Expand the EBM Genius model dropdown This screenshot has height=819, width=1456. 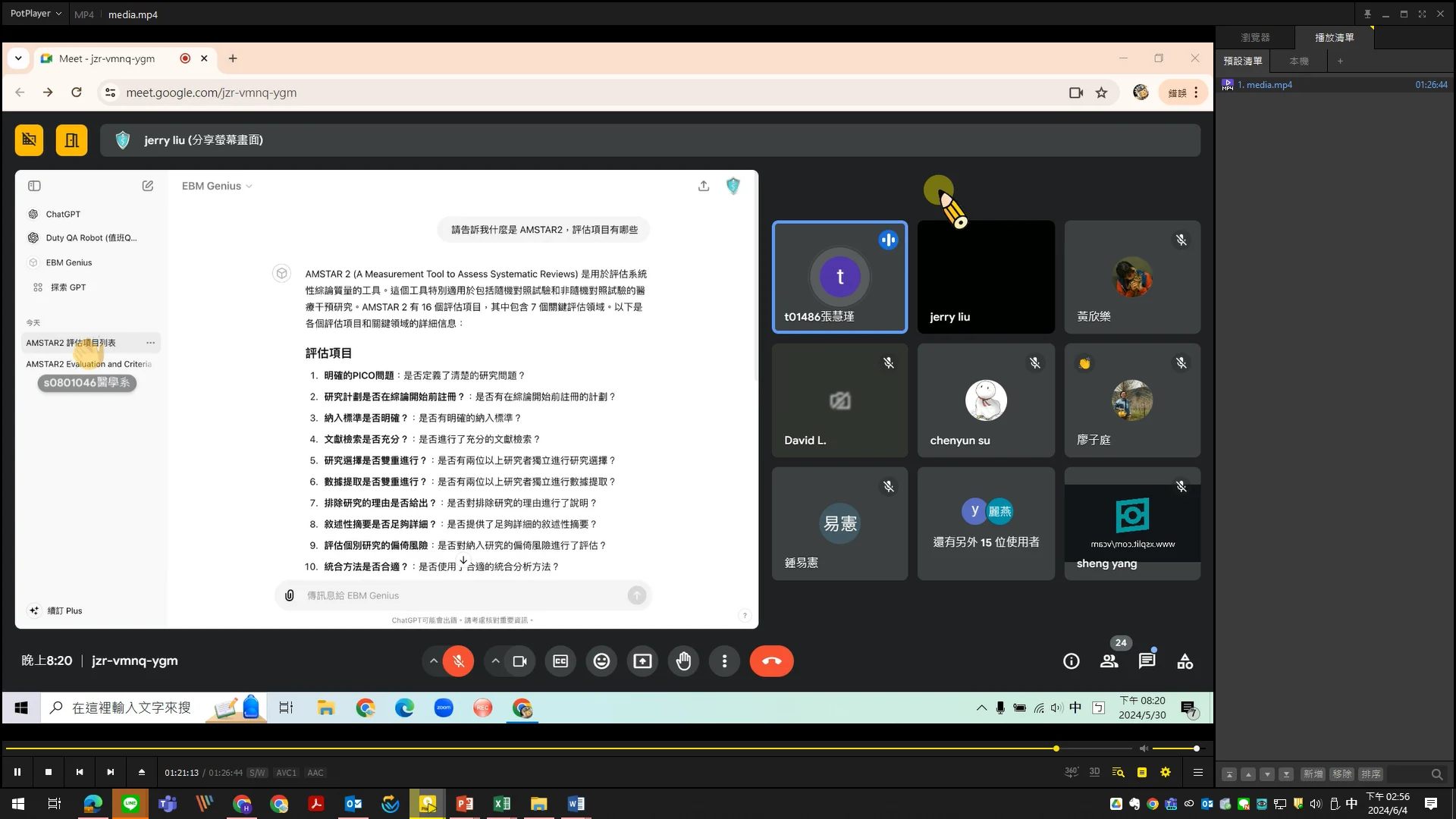tap(217, 186)
